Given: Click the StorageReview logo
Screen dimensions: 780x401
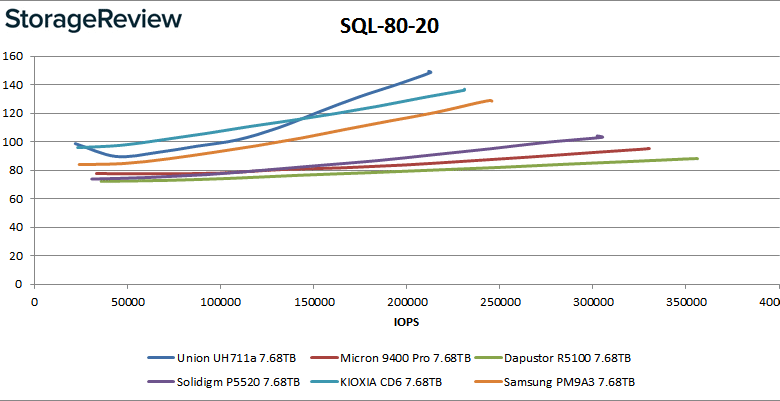Looking at the screenshot, I should point(93,20).
